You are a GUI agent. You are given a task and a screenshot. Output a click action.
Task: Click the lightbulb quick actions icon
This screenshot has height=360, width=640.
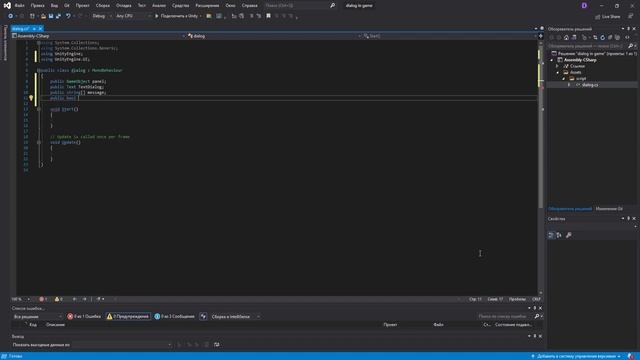point(31,98)
